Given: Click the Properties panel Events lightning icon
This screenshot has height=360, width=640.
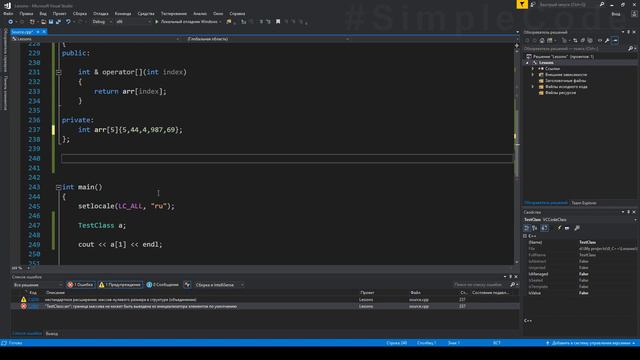Looking at the screenshot, I should pyautogui.click(x=559, y=228).
